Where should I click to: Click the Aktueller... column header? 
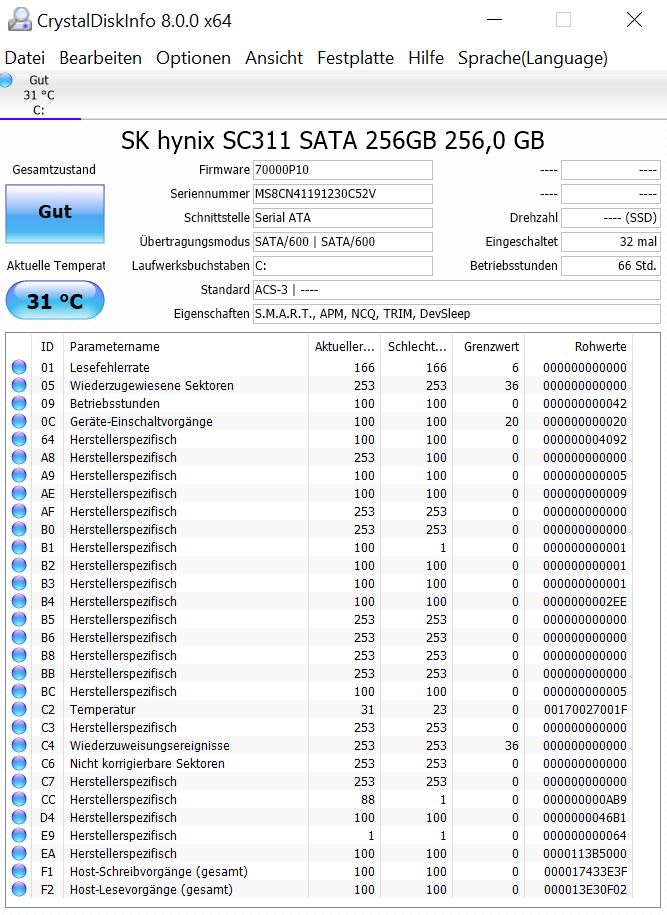(344, 347)
